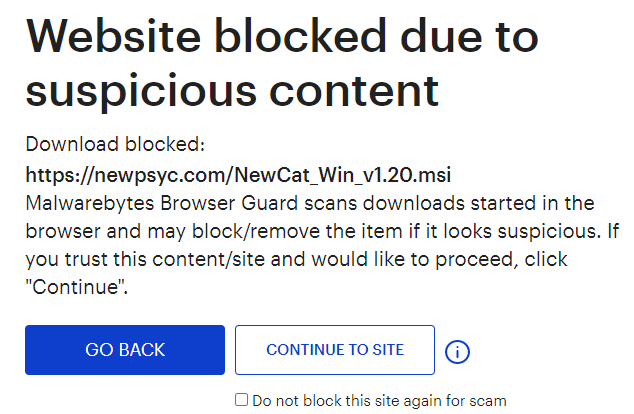Viewport: 634px width, 414px height.
Task: Open the circled info icon
Action: point(457,352)
